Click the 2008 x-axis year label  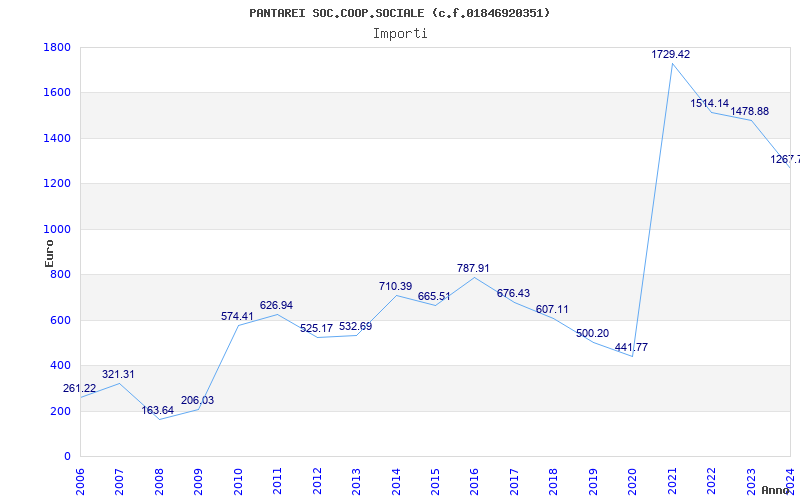tap(159, 480)
